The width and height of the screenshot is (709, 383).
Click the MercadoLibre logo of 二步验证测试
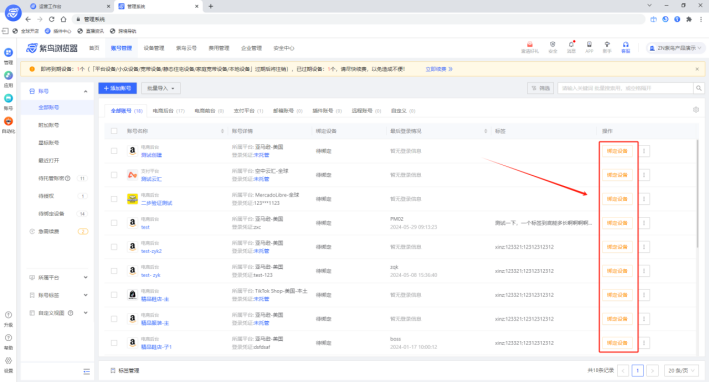pyautogui.click(x=132, y=199)
